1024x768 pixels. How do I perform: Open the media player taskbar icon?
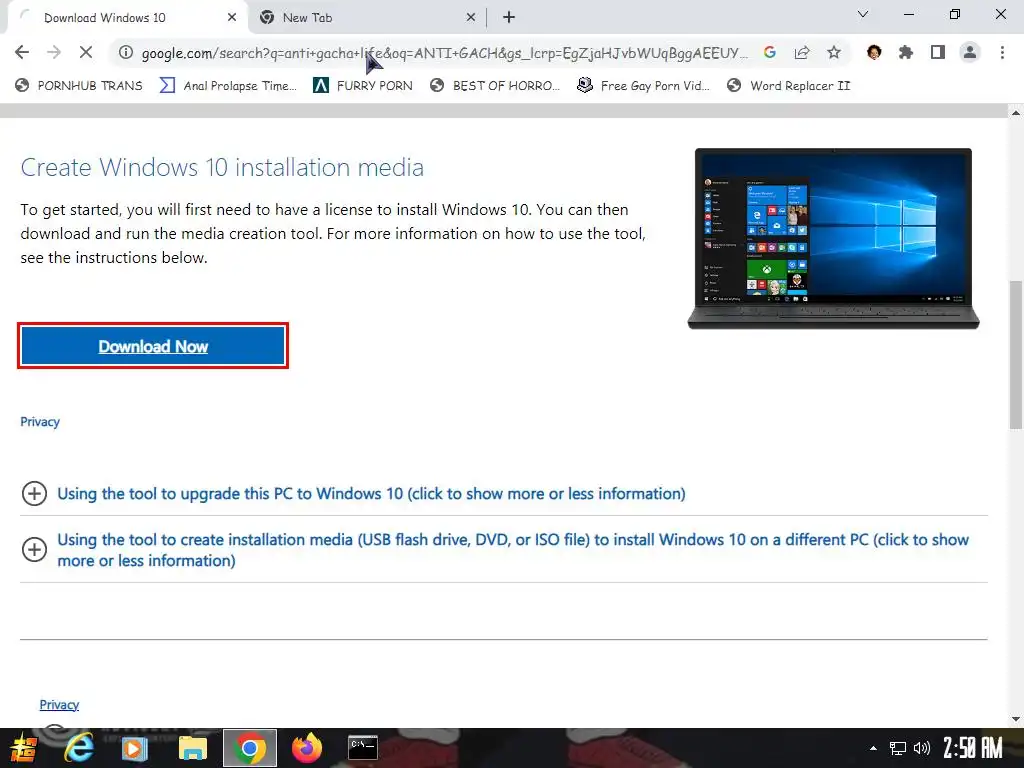click(x=135, y=748)
